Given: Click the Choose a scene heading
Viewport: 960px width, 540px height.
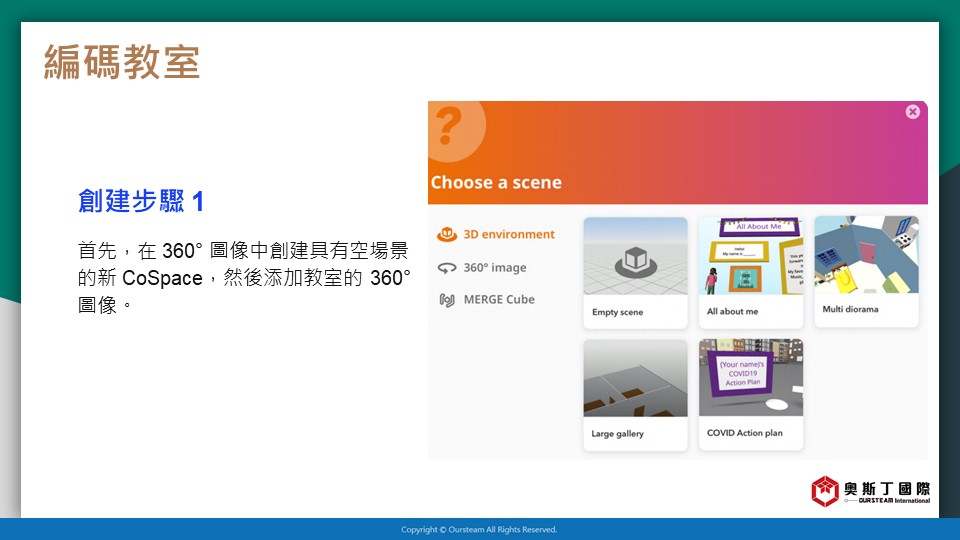Looking at the screenshot, I should click(496, 183).
